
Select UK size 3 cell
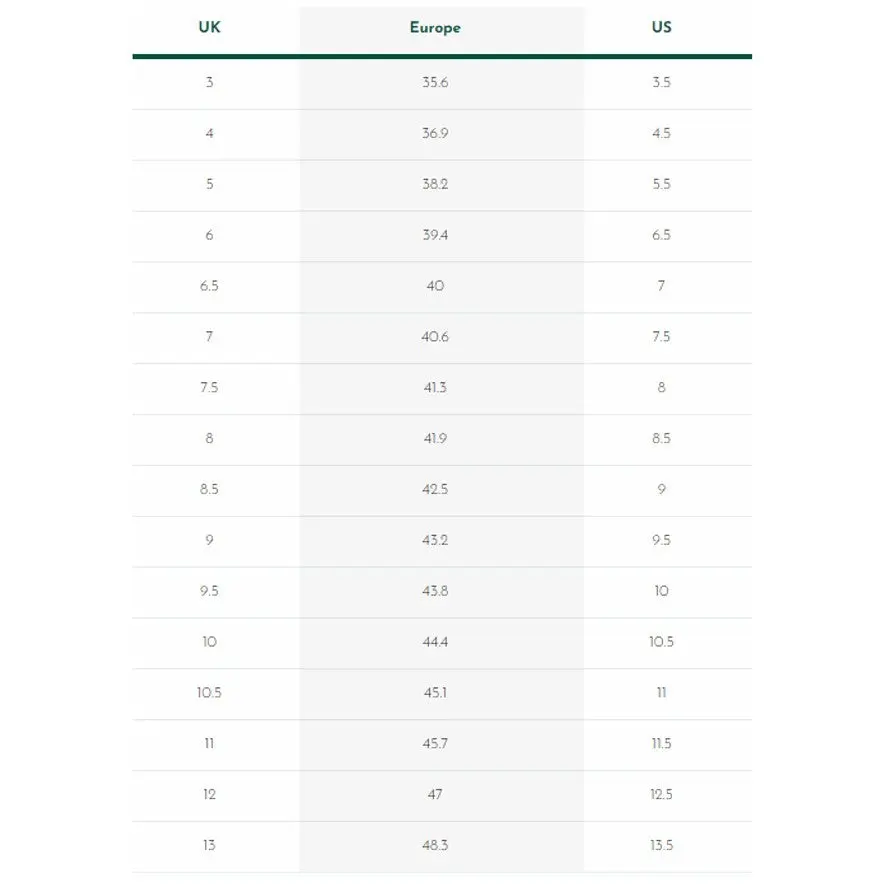tap(209, 83)
